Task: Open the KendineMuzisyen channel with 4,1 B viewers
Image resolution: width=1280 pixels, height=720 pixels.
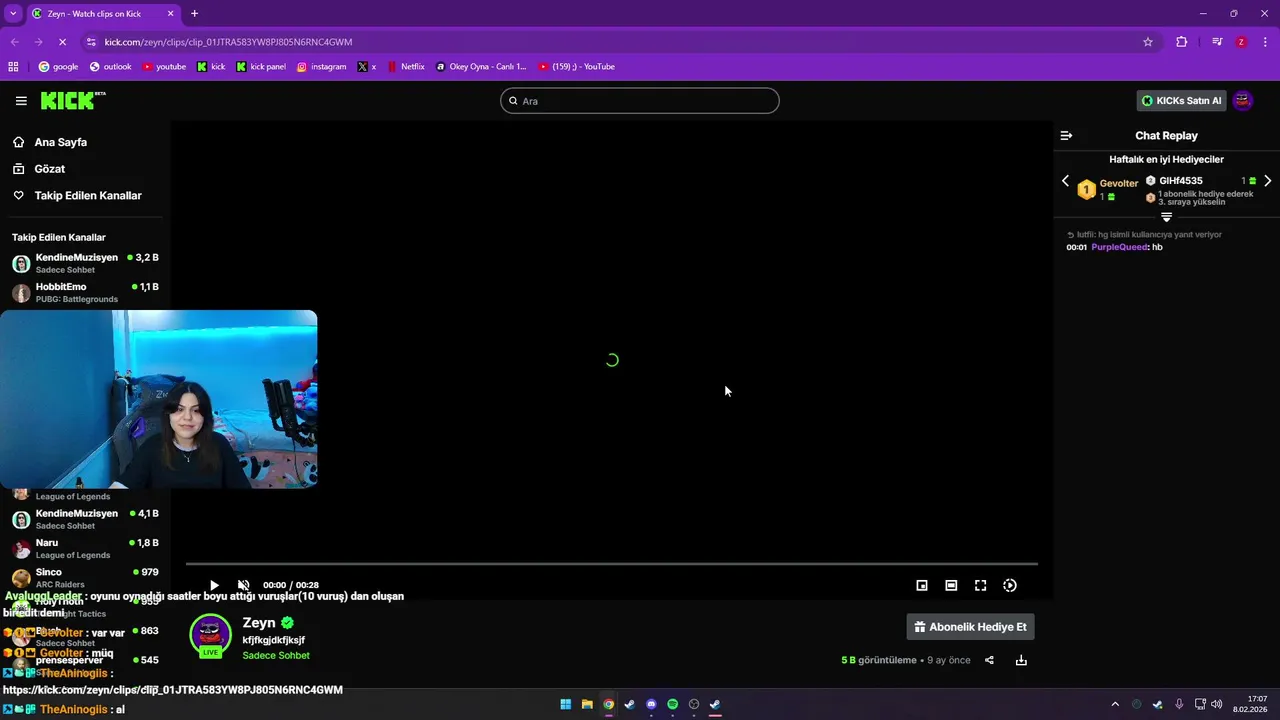Action: tap(85, 519)
